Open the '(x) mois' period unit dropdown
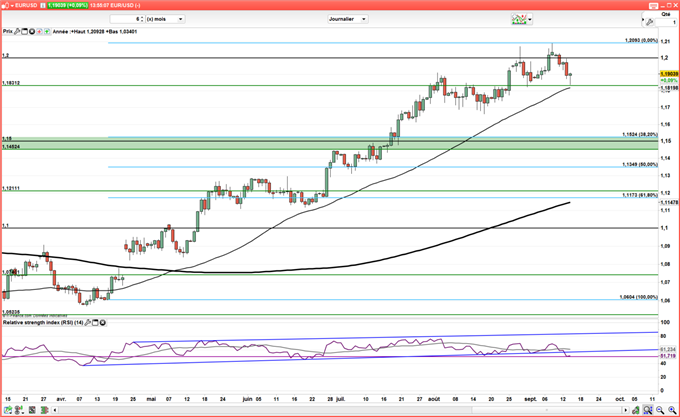 click(165, 19)
